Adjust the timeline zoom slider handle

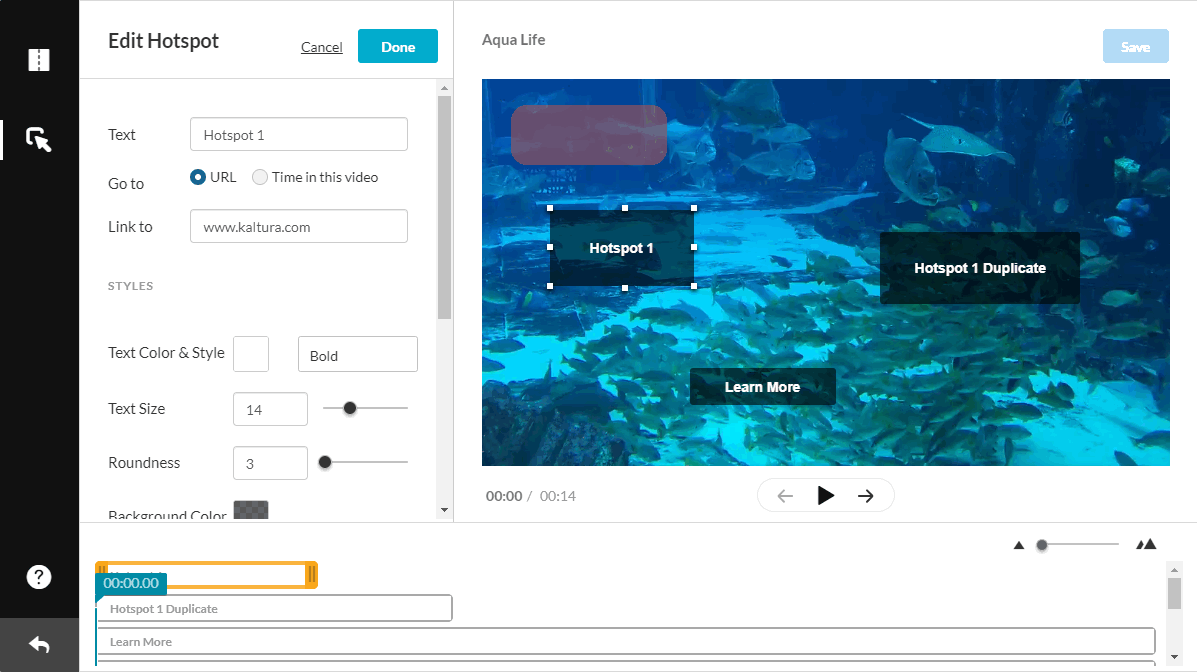click(1042, 545)
